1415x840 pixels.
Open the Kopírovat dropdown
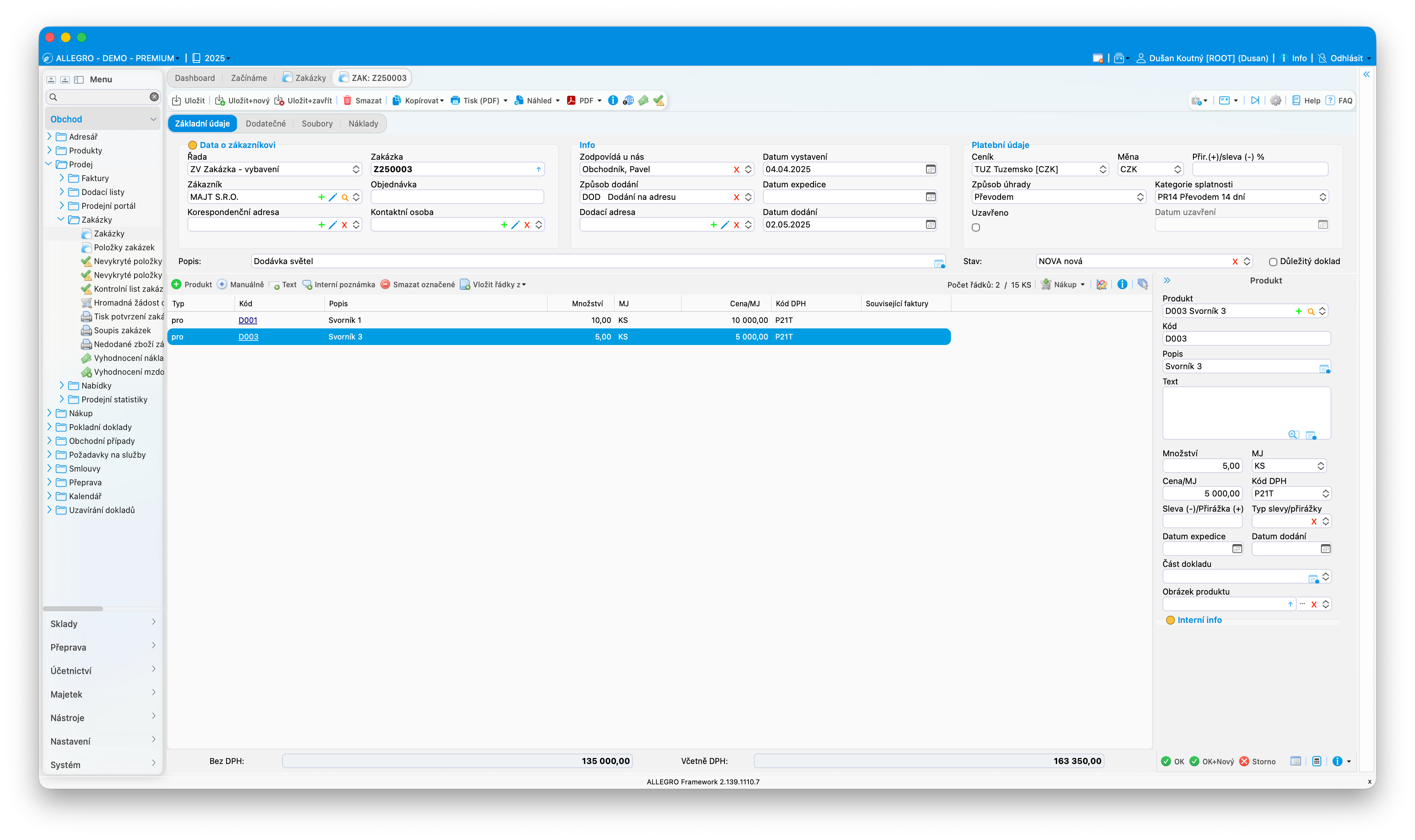click(x=418, y=101)
